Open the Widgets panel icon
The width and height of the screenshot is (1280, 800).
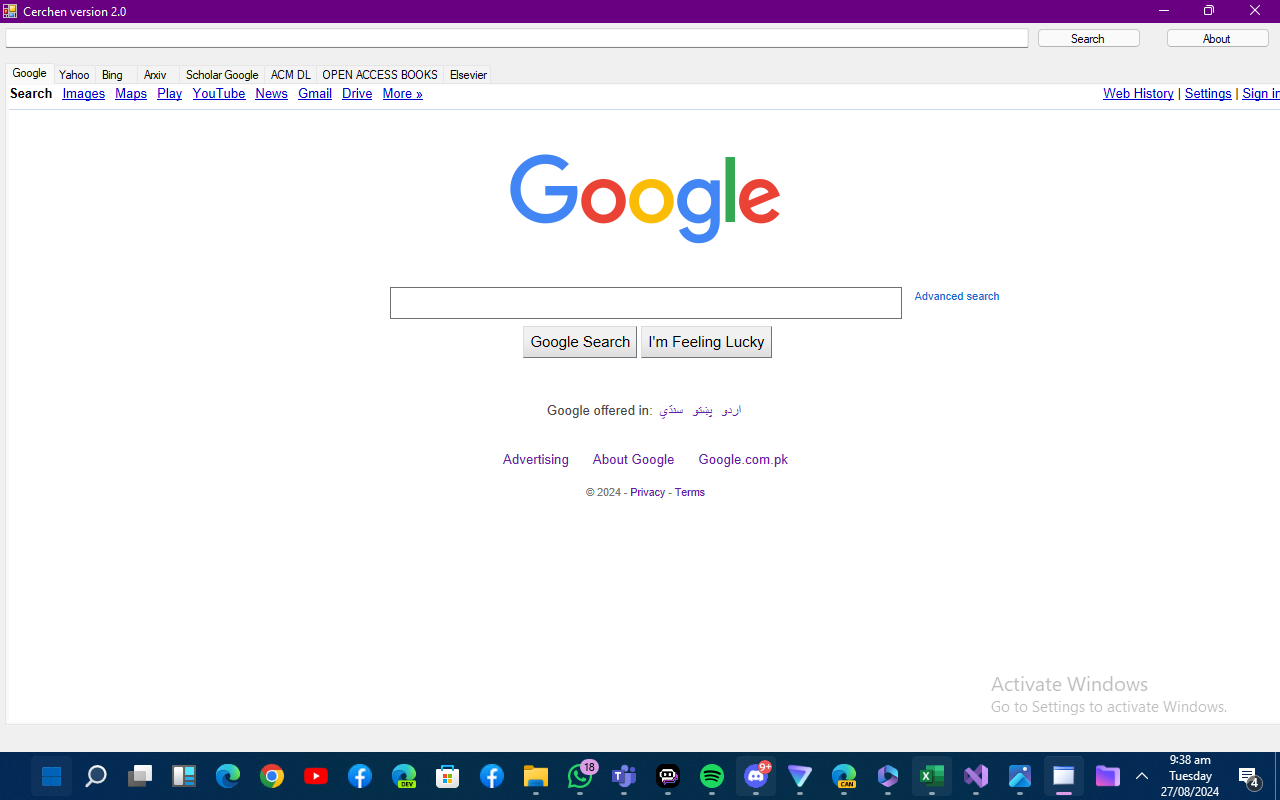[x=184, y=776]
